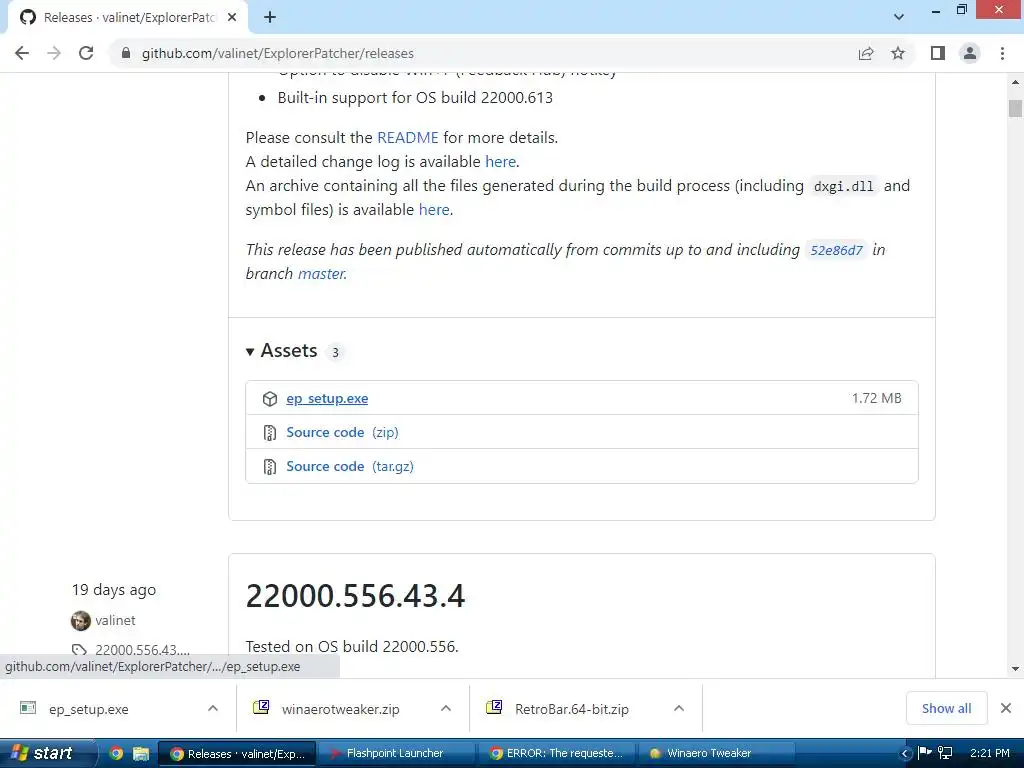This screenshot has width=1024, height=768.
Task: Open a new browser tab
Action: pyautogui.click(x=270, y=17)
